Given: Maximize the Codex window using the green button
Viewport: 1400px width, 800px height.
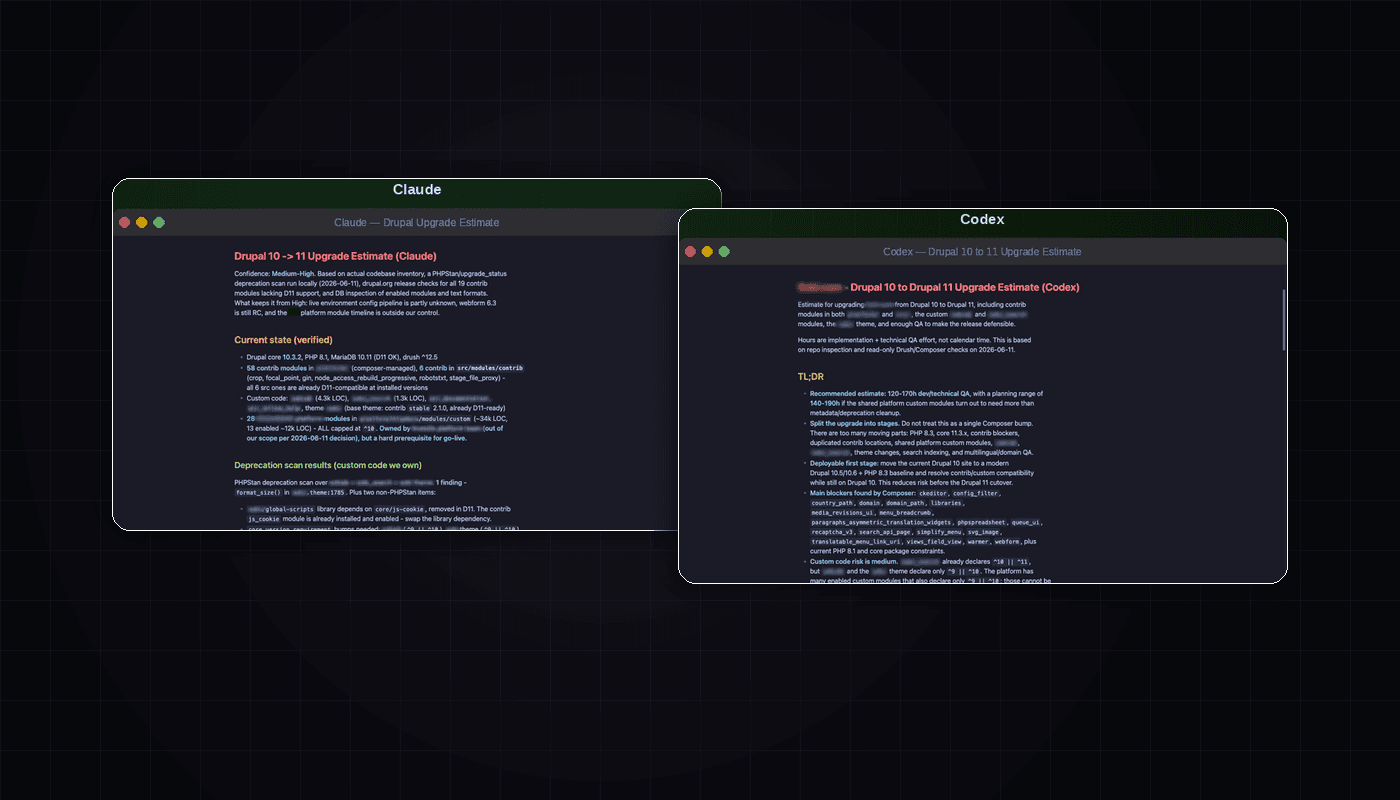Looking at the screenshot, I should [x=724, y=251].
